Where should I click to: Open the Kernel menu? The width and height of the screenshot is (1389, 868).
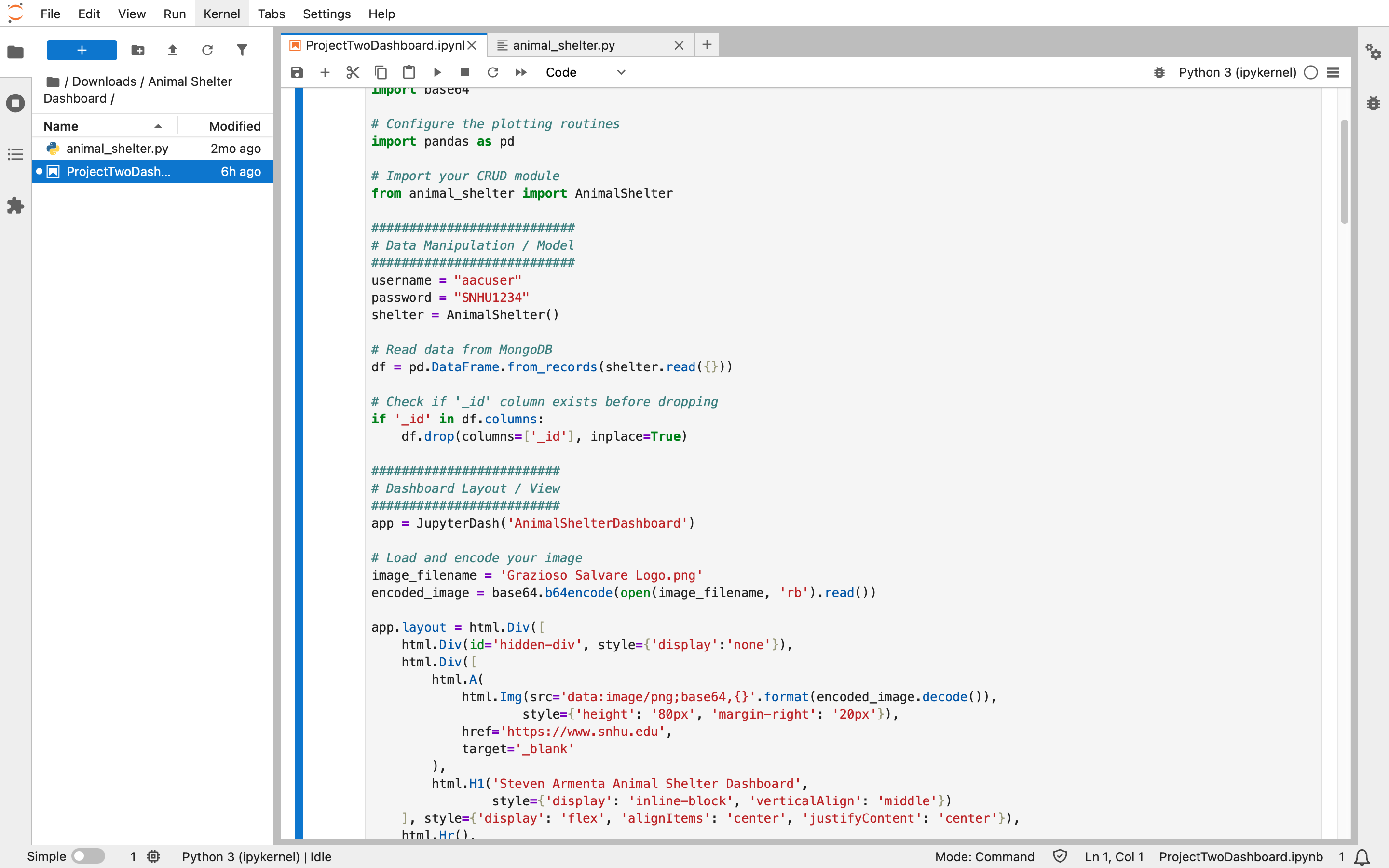coord(221,14)
